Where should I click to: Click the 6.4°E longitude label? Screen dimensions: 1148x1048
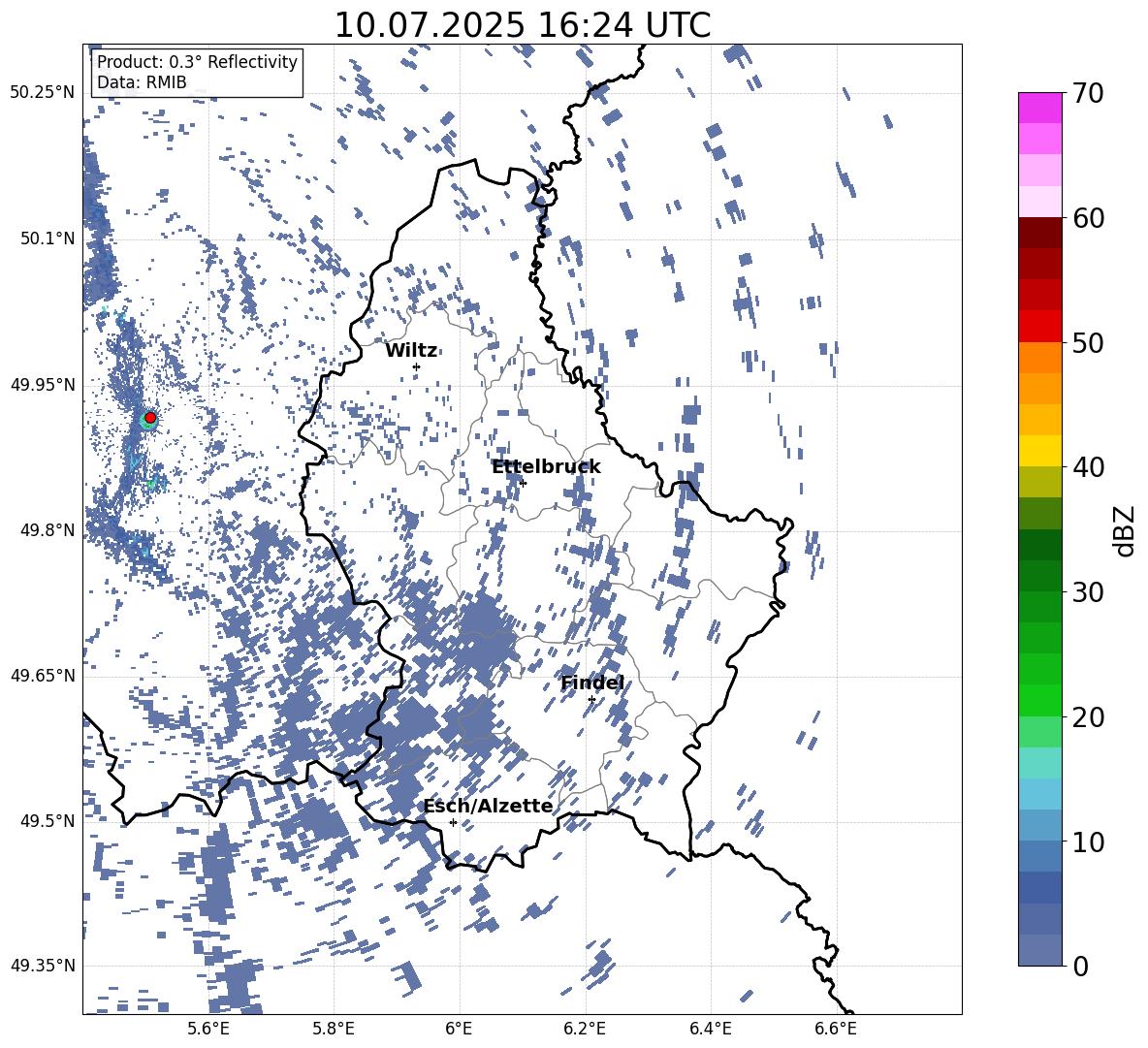pos(711,1030)
